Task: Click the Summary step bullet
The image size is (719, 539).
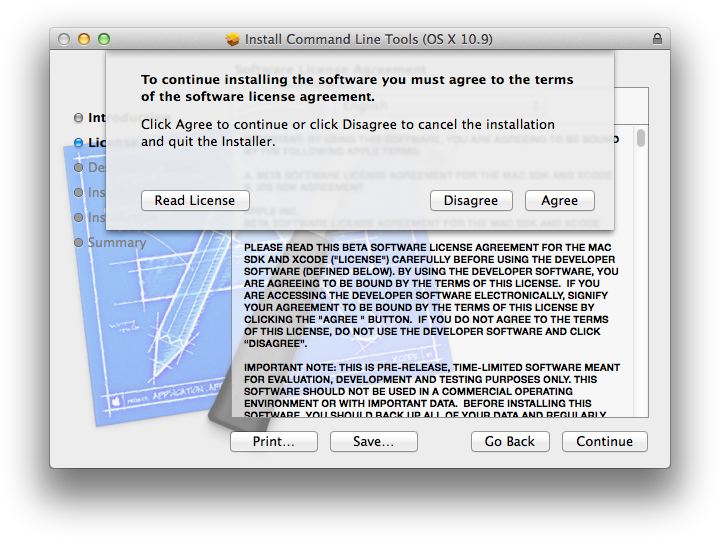Action: (x=78, y=242)
